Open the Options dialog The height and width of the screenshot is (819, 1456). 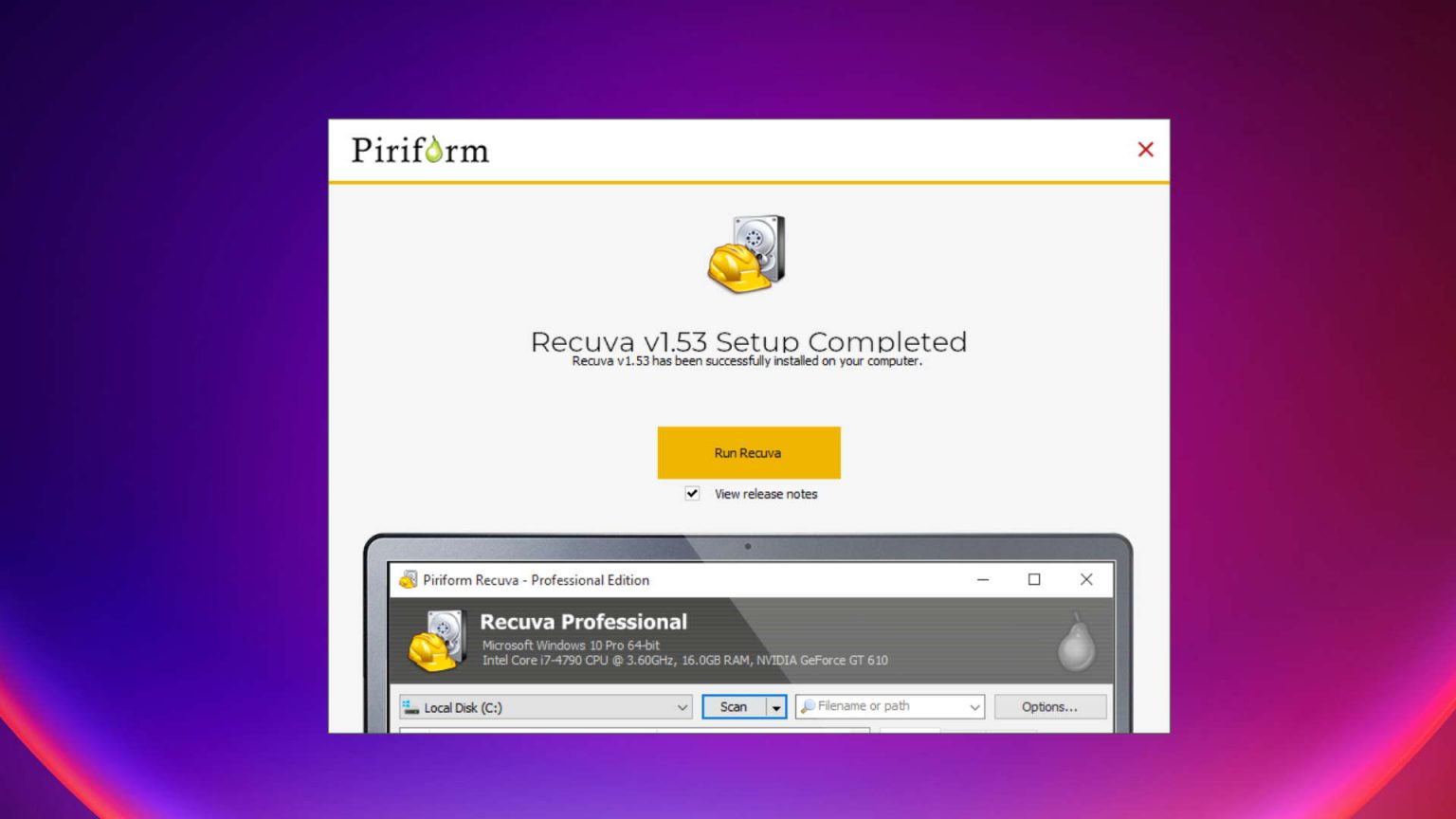(x=1050, y=706)
